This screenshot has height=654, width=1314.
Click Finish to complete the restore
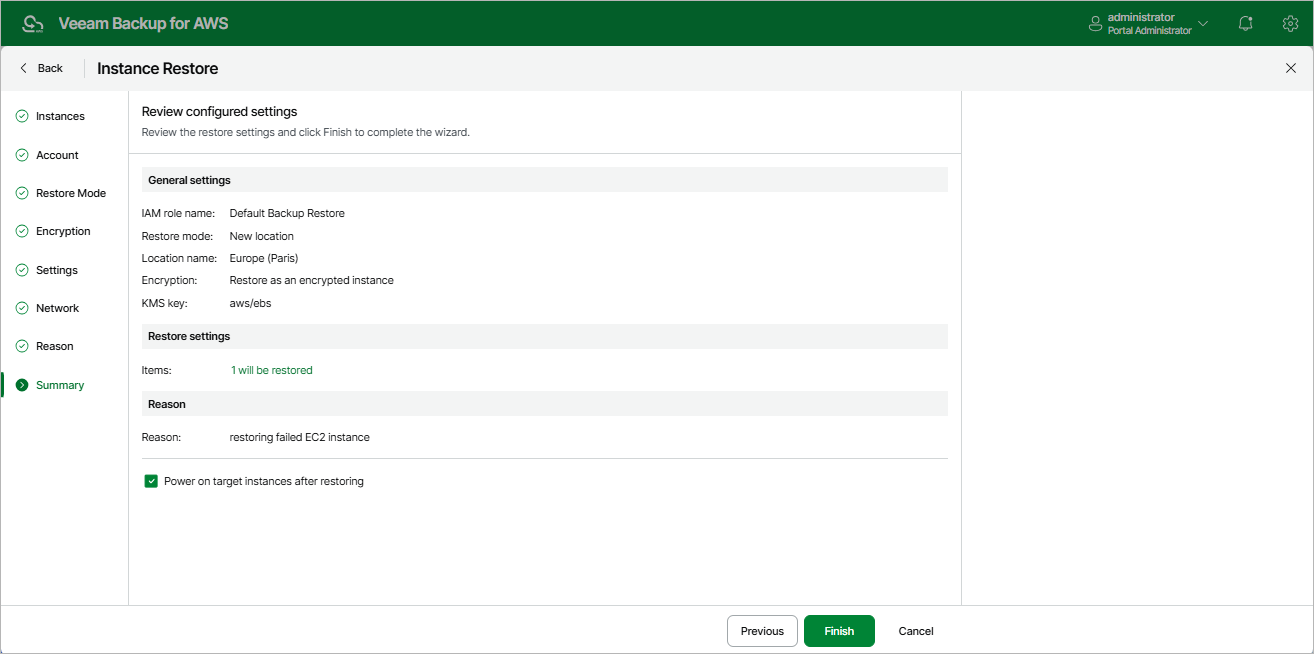[x=839, y=631]
